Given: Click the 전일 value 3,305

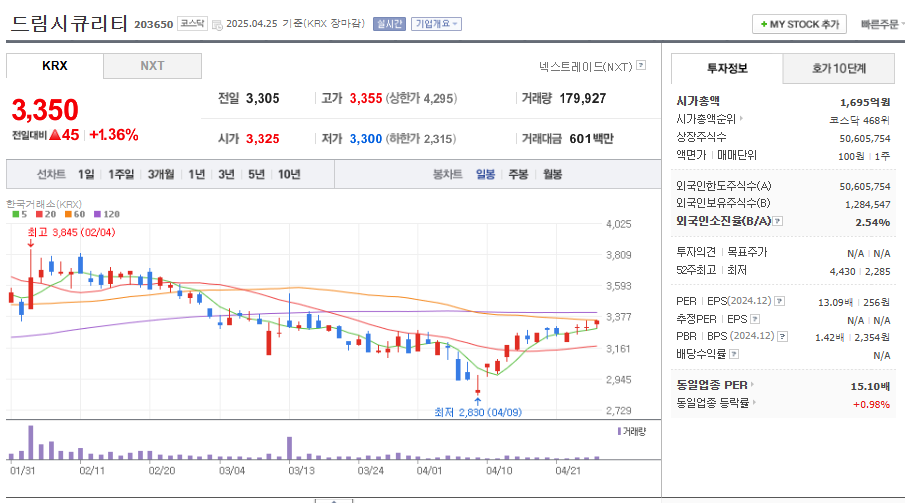Looking at the screenshot, I should tap(263, 98).
